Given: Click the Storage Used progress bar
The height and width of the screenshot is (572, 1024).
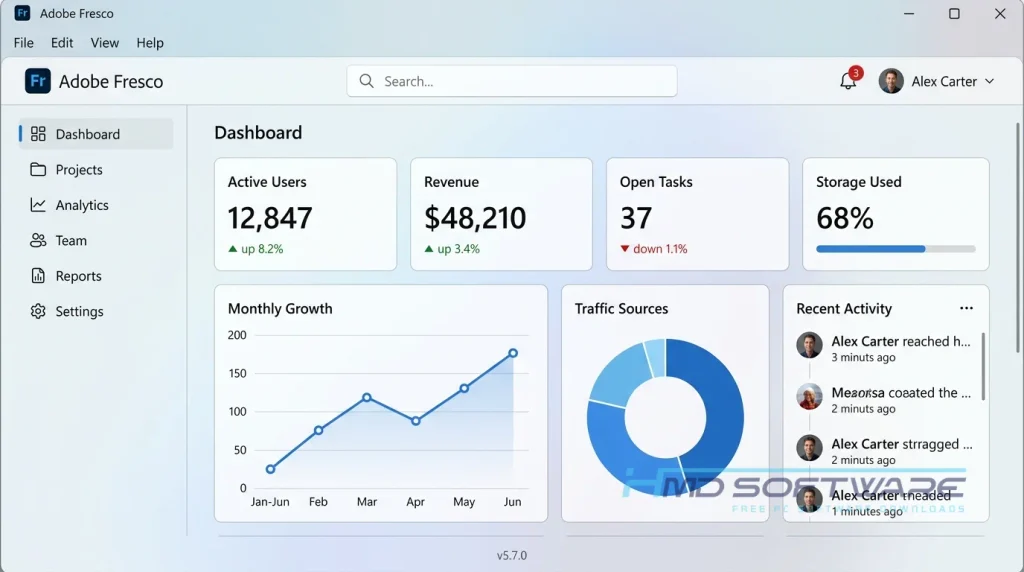Looking at the screenshot, I should (895, 249).
